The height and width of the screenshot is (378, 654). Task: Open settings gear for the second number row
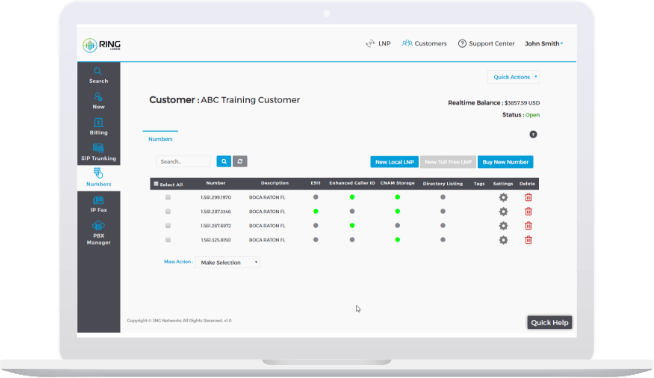[x=503, y=212]
